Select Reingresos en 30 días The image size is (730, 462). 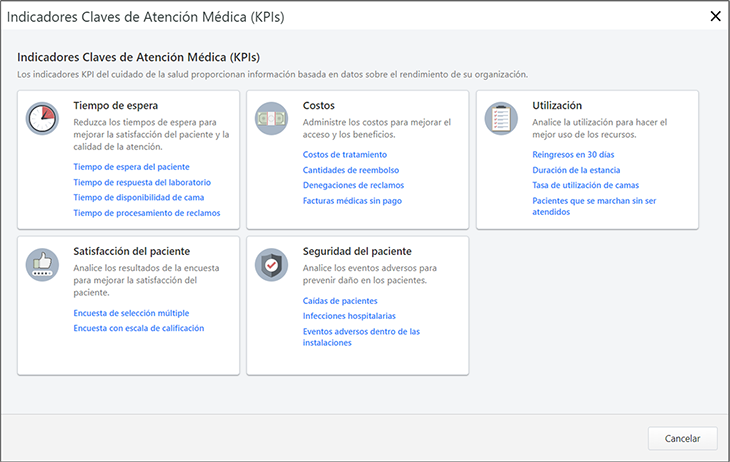tap(574, 155)
